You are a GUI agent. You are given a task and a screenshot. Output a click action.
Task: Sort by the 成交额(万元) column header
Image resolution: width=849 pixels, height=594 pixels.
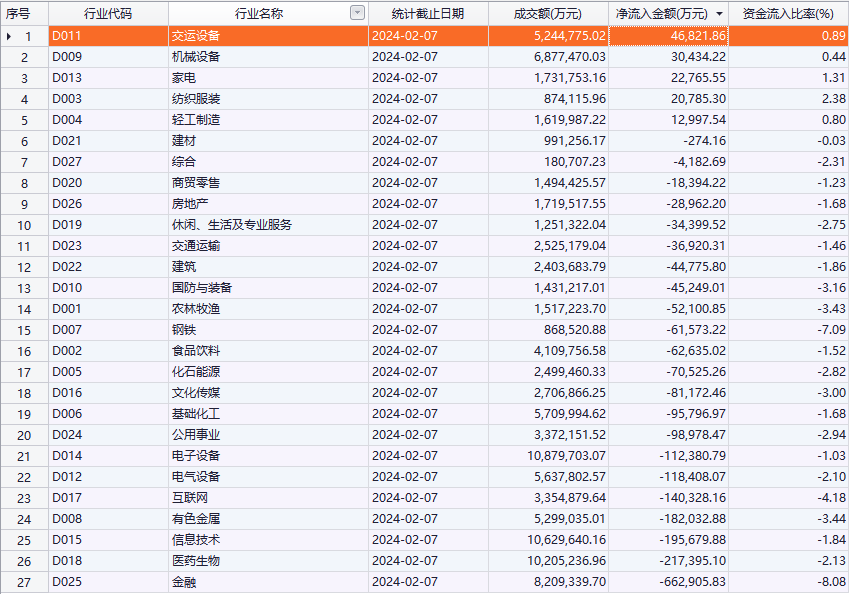[548, 13]
